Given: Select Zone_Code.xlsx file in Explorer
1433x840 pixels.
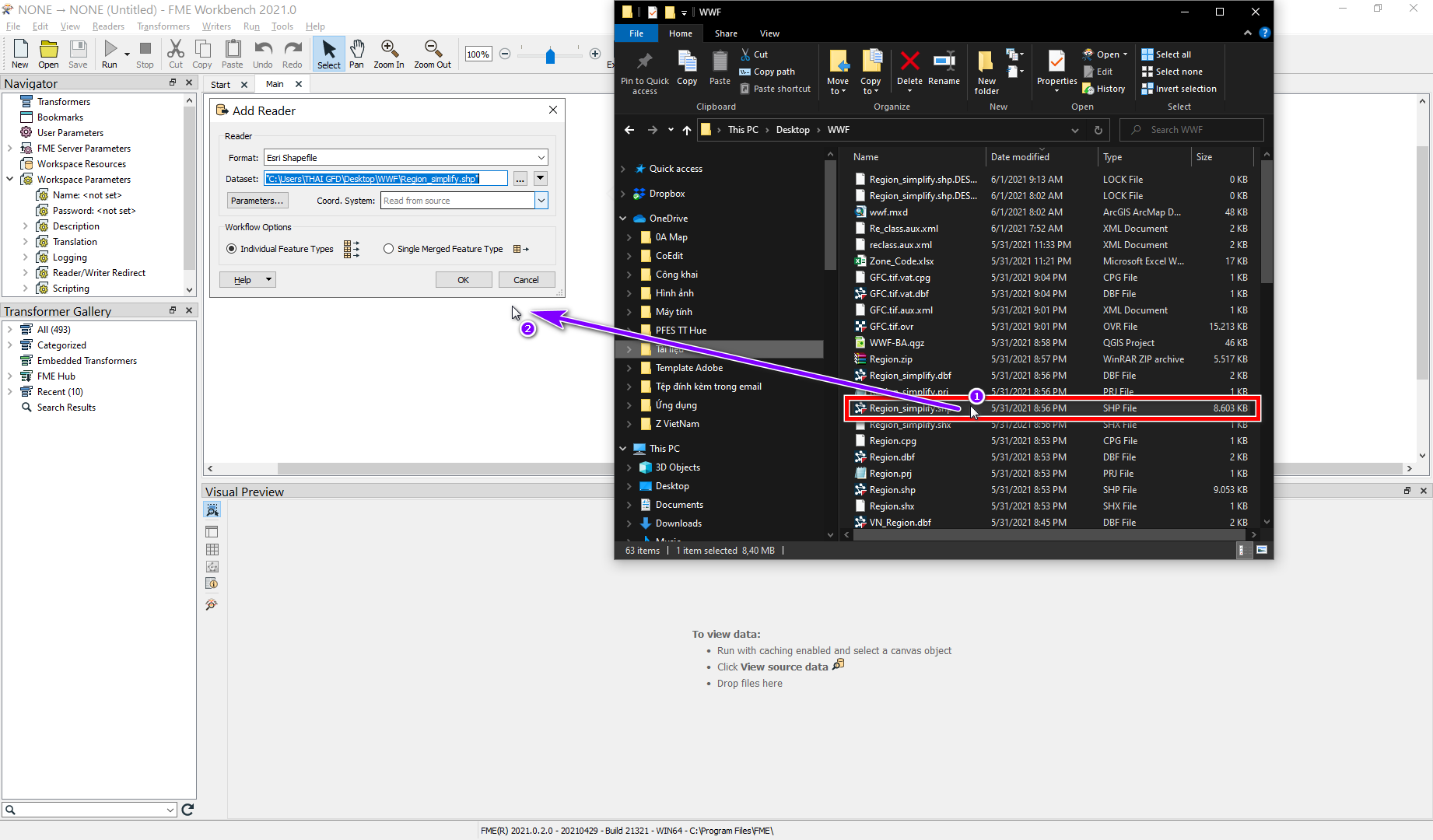Looking at the screenshot, I should point(902,261).
